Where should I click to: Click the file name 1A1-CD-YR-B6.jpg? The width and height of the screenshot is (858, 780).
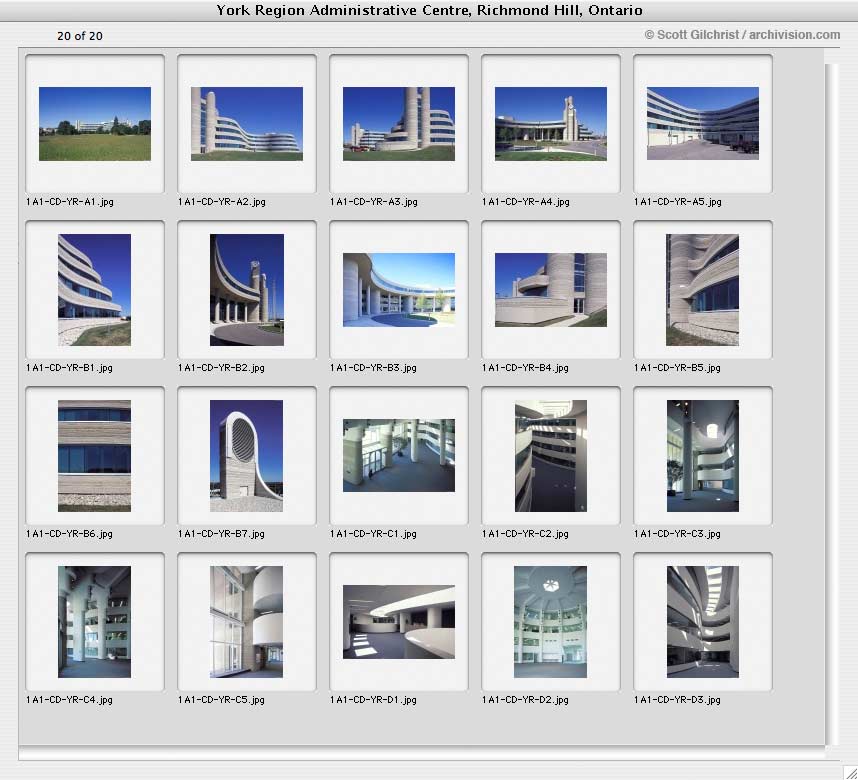69,534
